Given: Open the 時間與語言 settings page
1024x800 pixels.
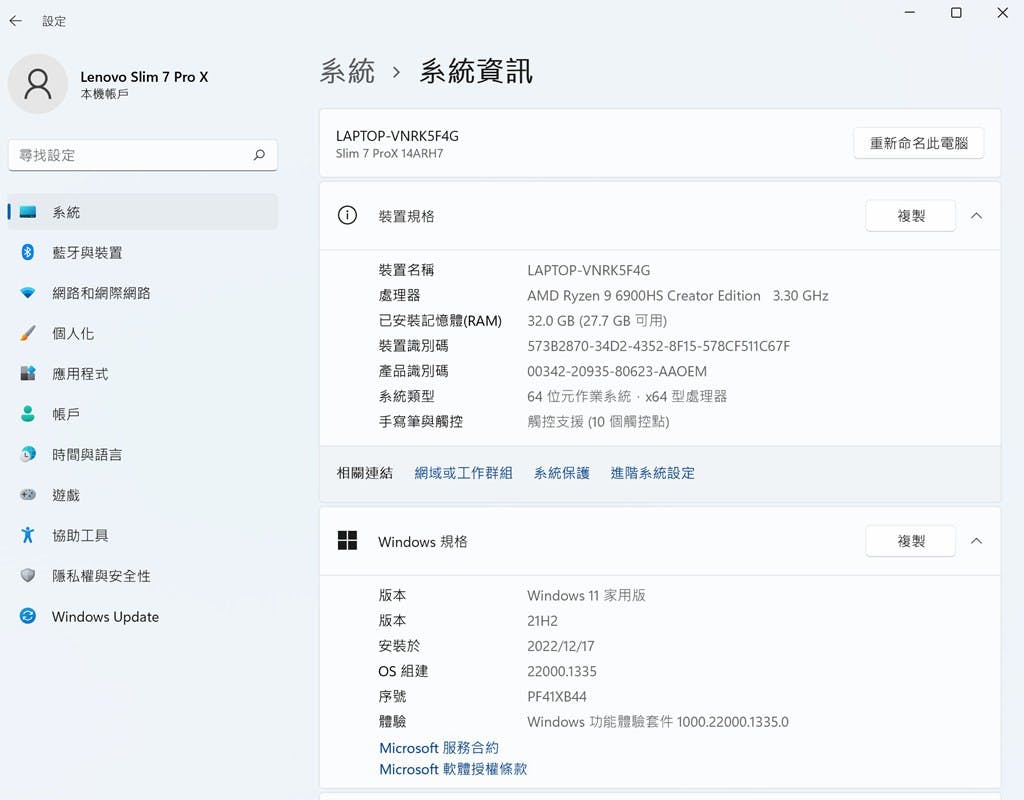Looking at the screenshot, I should 87,455.
